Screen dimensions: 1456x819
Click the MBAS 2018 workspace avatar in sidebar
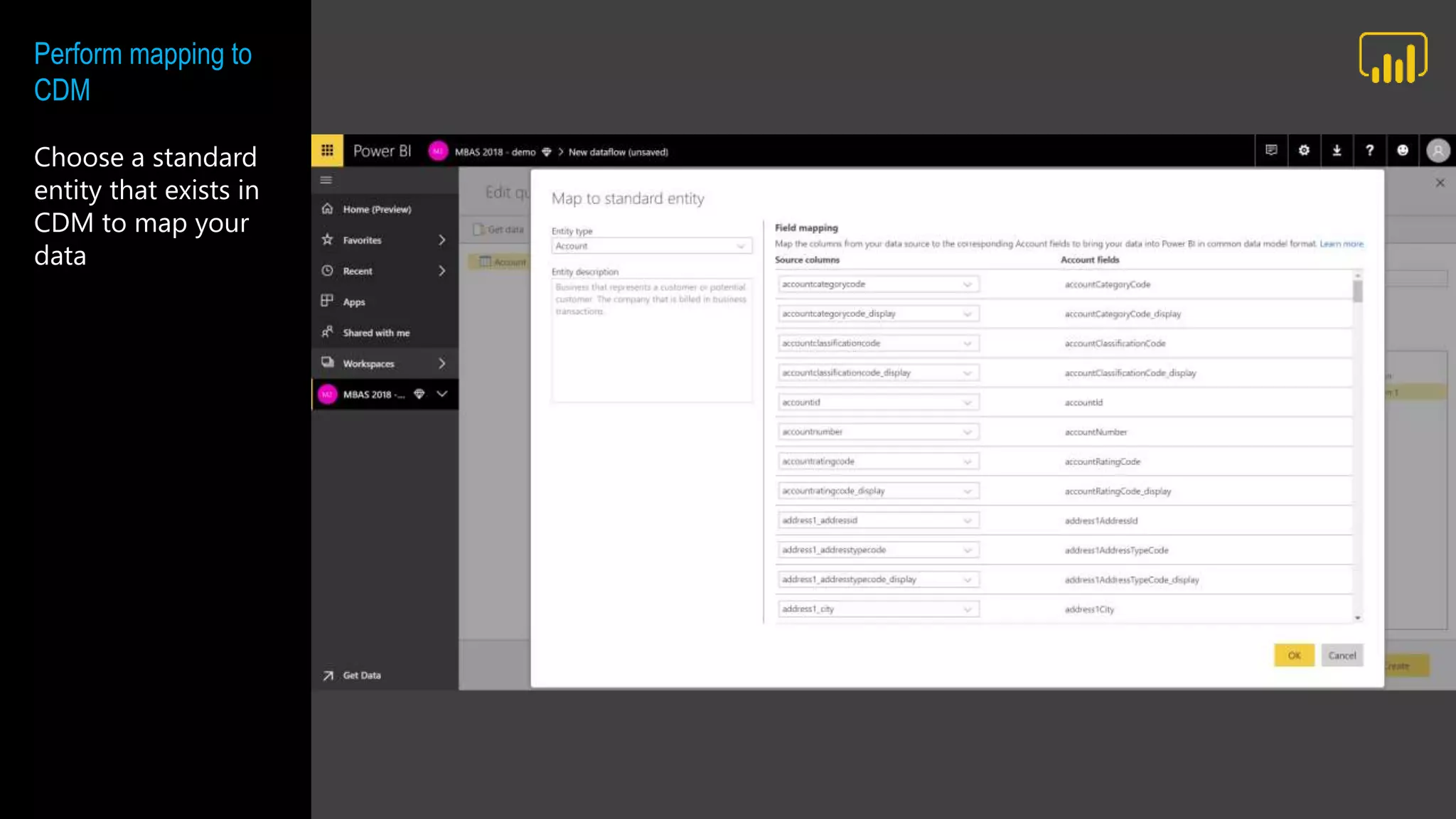click(327, 394)
